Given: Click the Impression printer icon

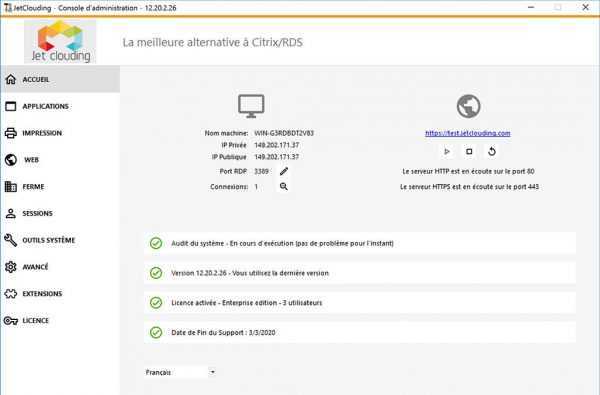Looking at the screenshot, I should point(11,133).
